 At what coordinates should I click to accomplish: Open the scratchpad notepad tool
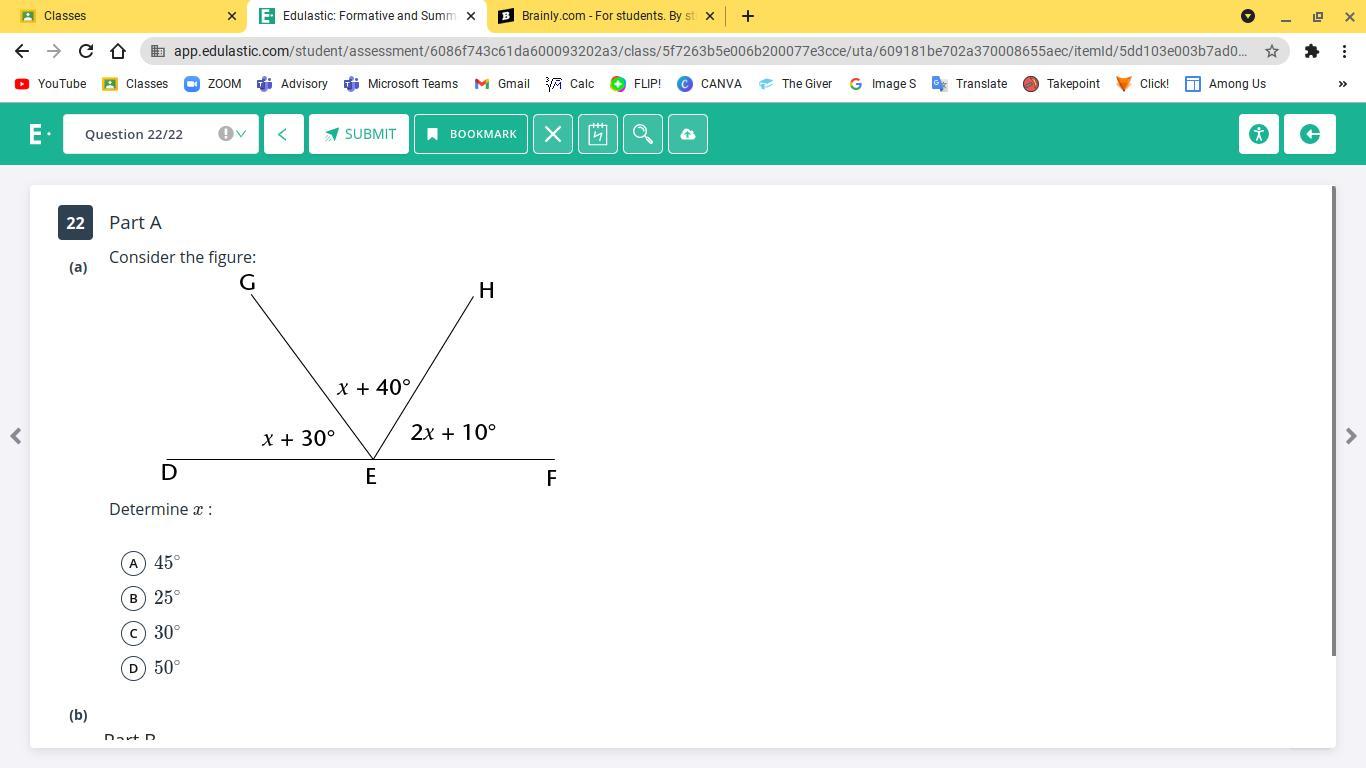click(x=597, y=134)
